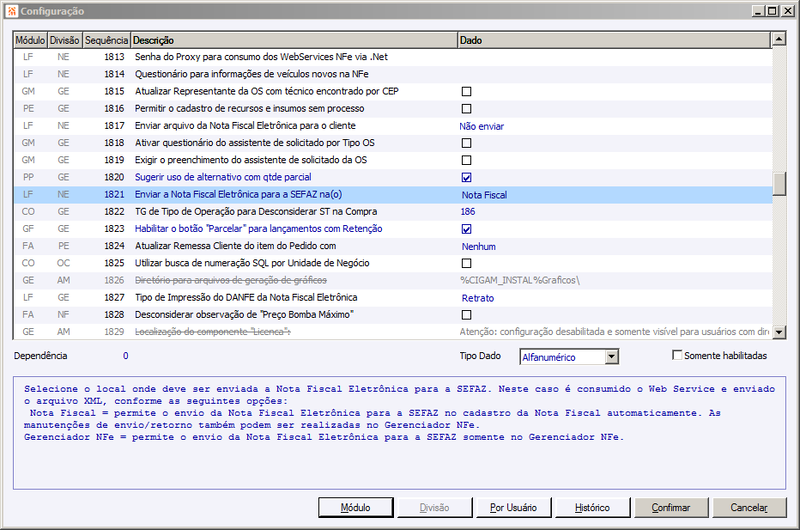
Task: Enable the Somente habilitadas checkbox
Action: click(677, 355)
